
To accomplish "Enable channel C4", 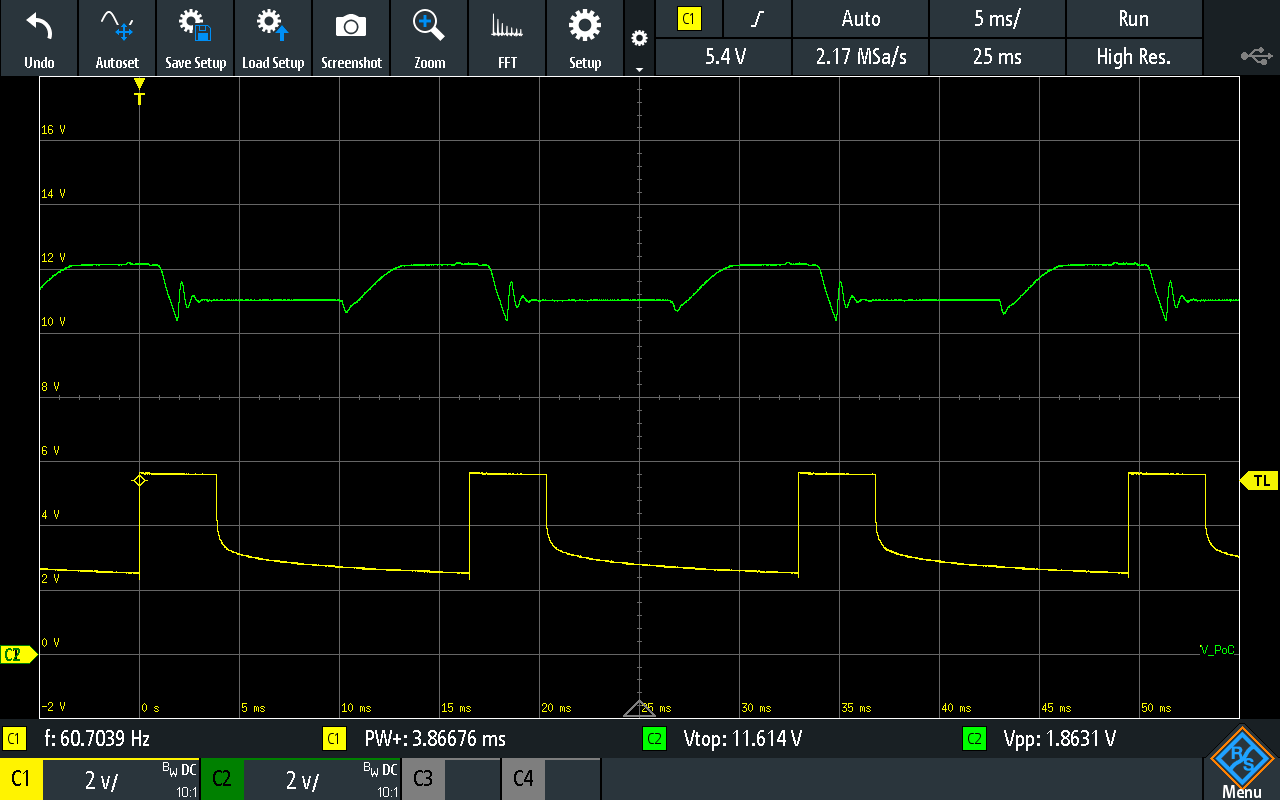I will [522, 778].
